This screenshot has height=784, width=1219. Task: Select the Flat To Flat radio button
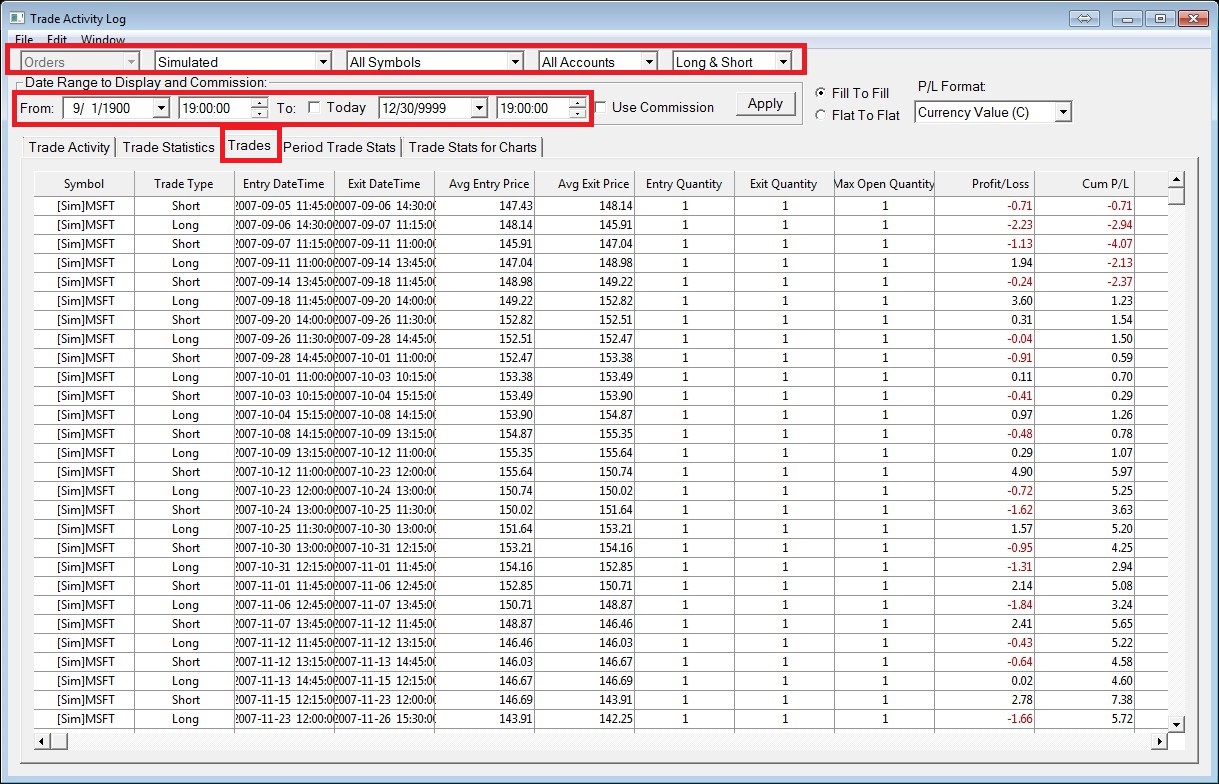[x=821, y=115]
